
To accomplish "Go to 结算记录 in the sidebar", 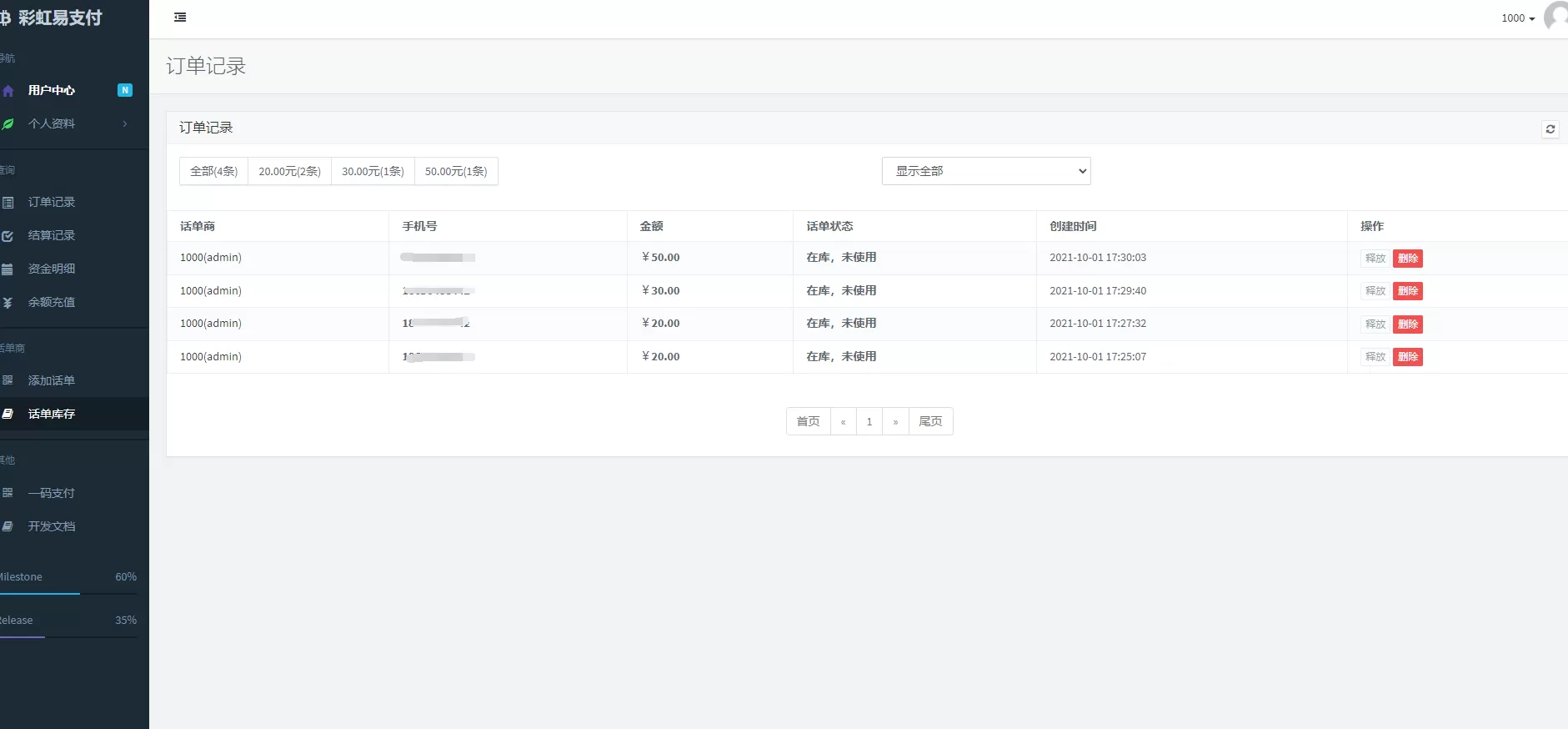I will tap(52, 235).
